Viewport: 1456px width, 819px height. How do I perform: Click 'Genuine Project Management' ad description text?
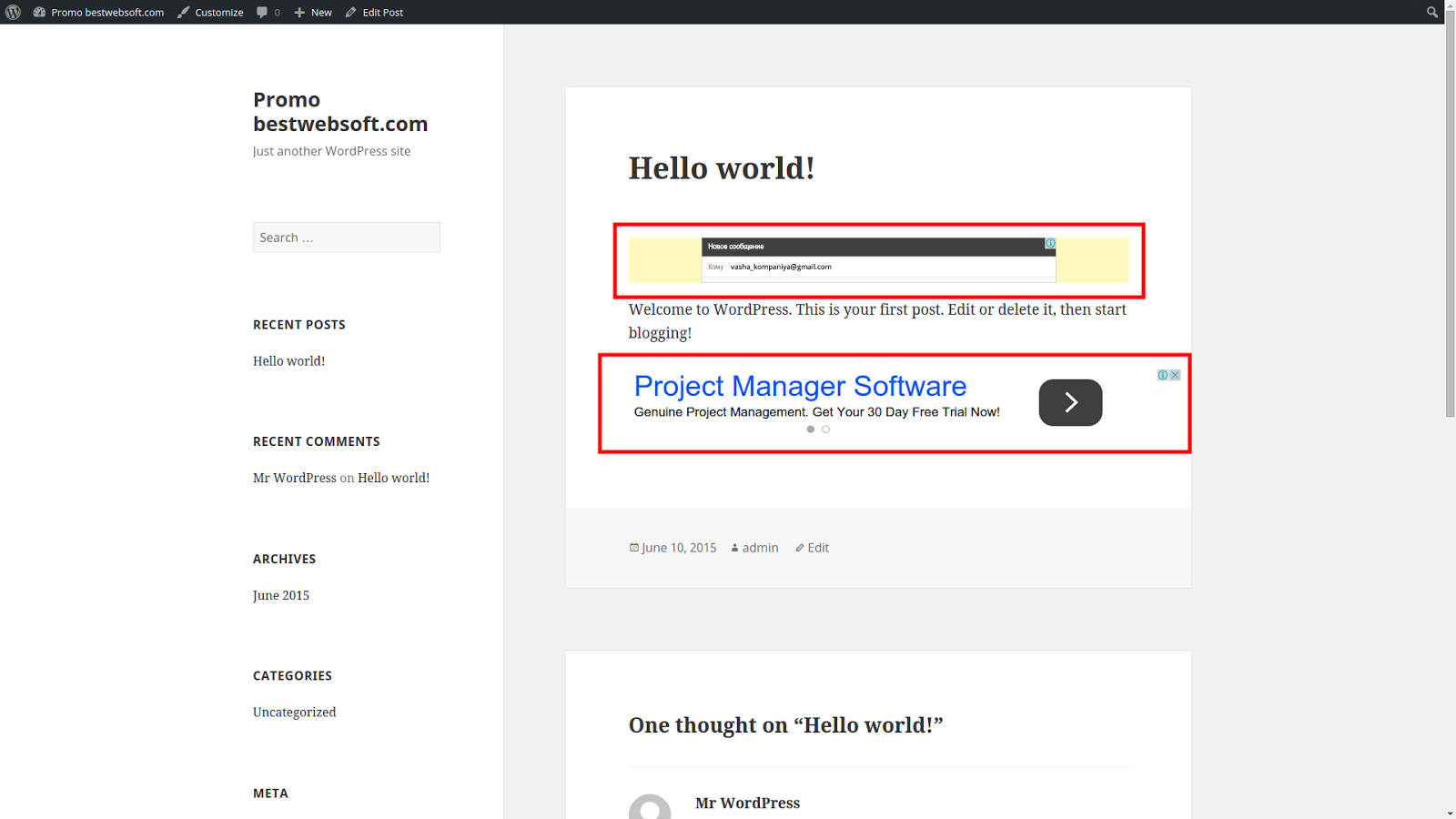pos(817,412)
